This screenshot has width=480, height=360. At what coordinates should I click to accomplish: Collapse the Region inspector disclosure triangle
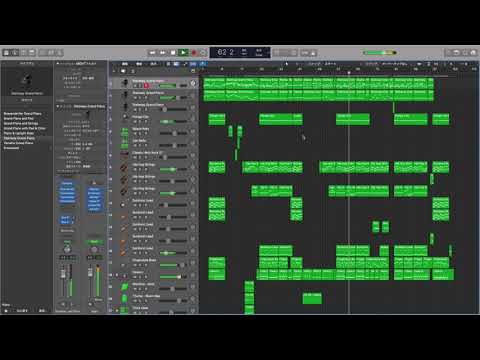point(58,63)
